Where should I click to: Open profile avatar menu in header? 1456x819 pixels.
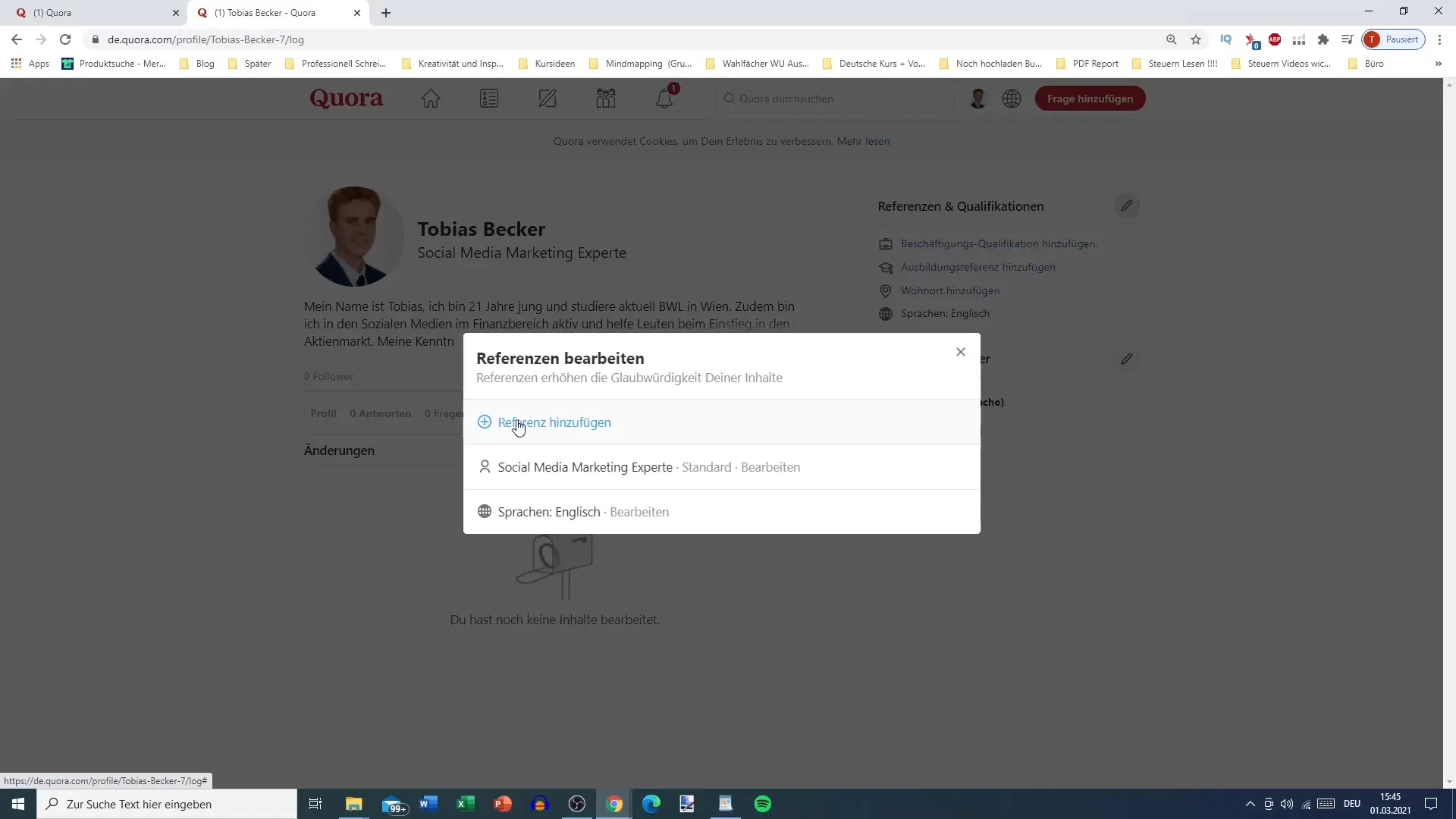977,99
